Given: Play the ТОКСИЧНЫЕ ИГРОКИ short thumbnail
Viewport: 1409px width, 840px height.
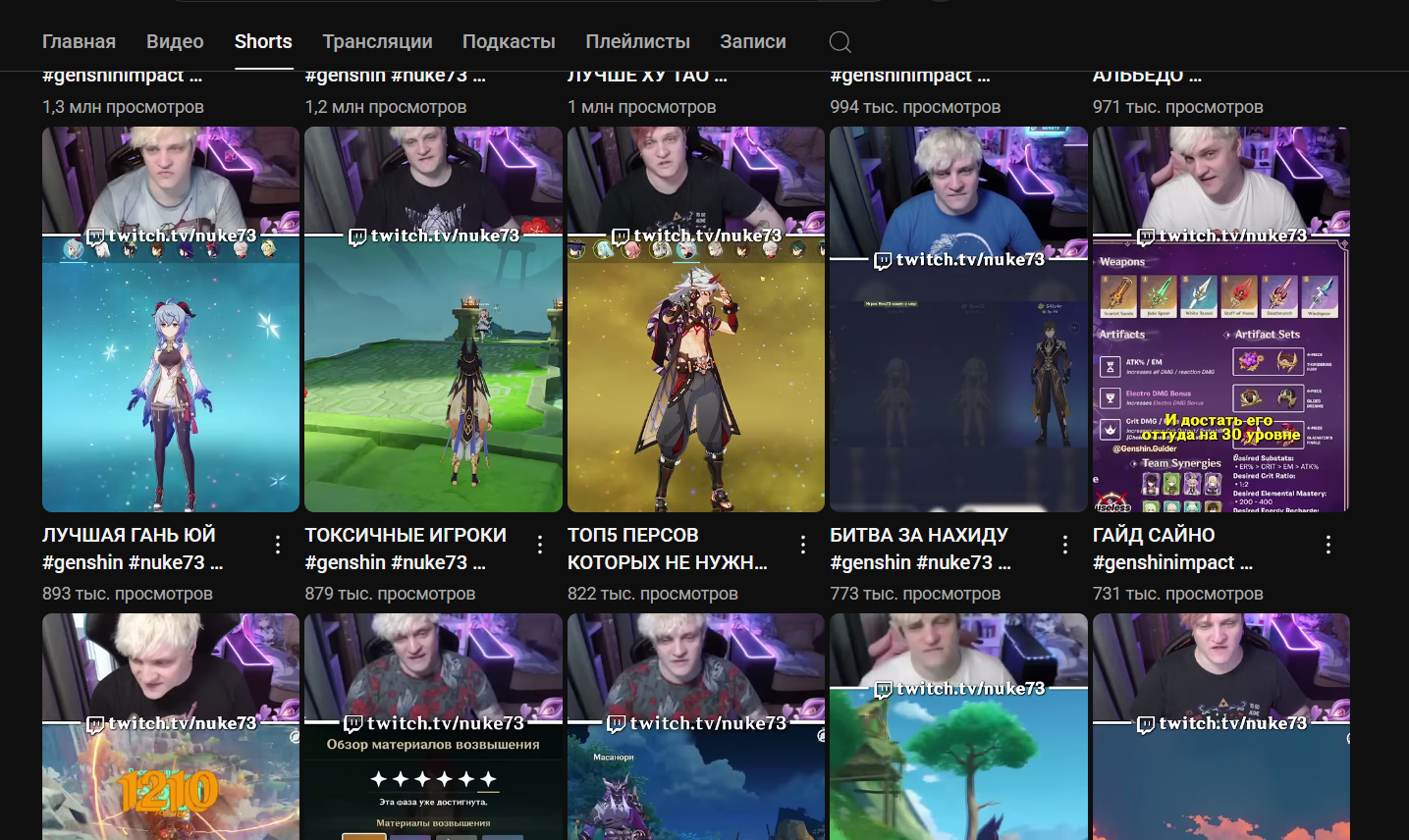Looking at the screenshot, I should pyautogui.click(x=433, y=320).
